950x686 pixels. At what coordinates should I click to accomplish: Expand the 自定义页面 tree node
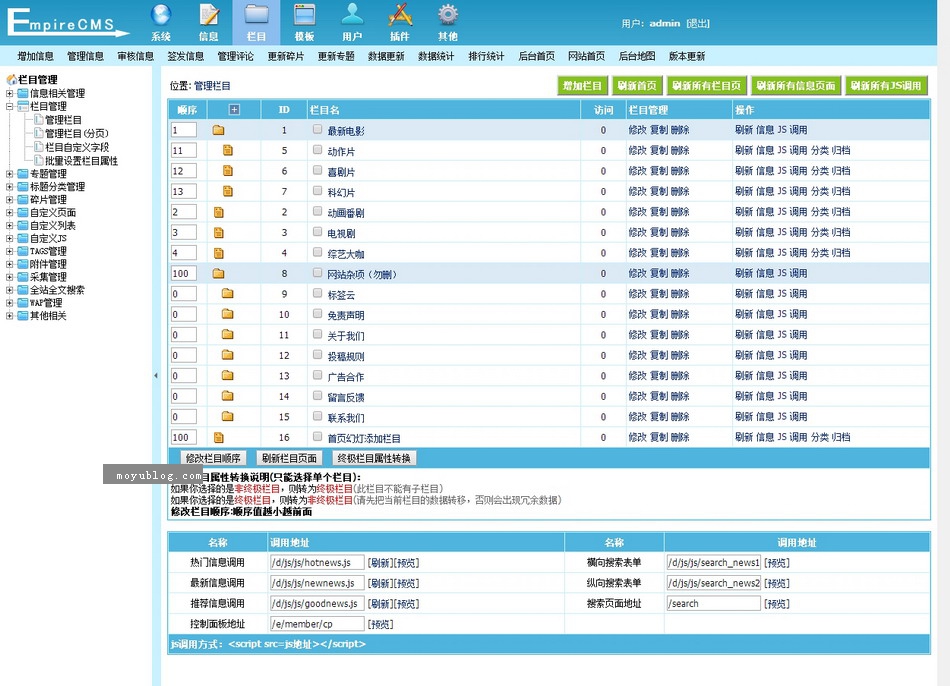pos(10,213)
